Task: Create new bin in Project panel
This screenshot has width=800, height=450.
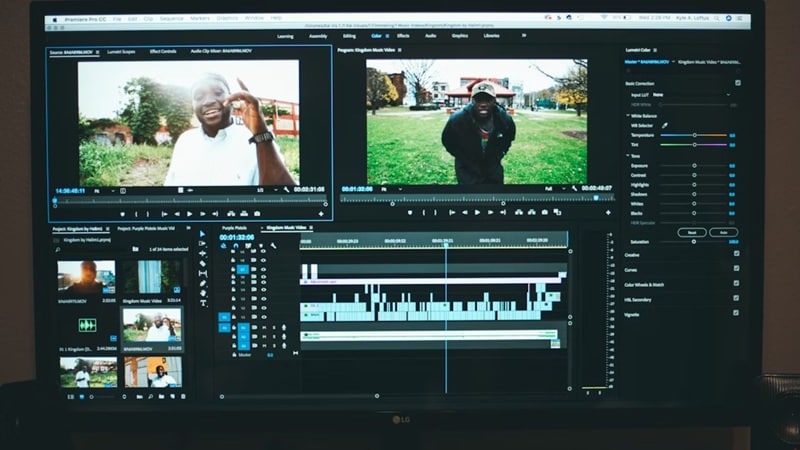Action: click(161, 396)
